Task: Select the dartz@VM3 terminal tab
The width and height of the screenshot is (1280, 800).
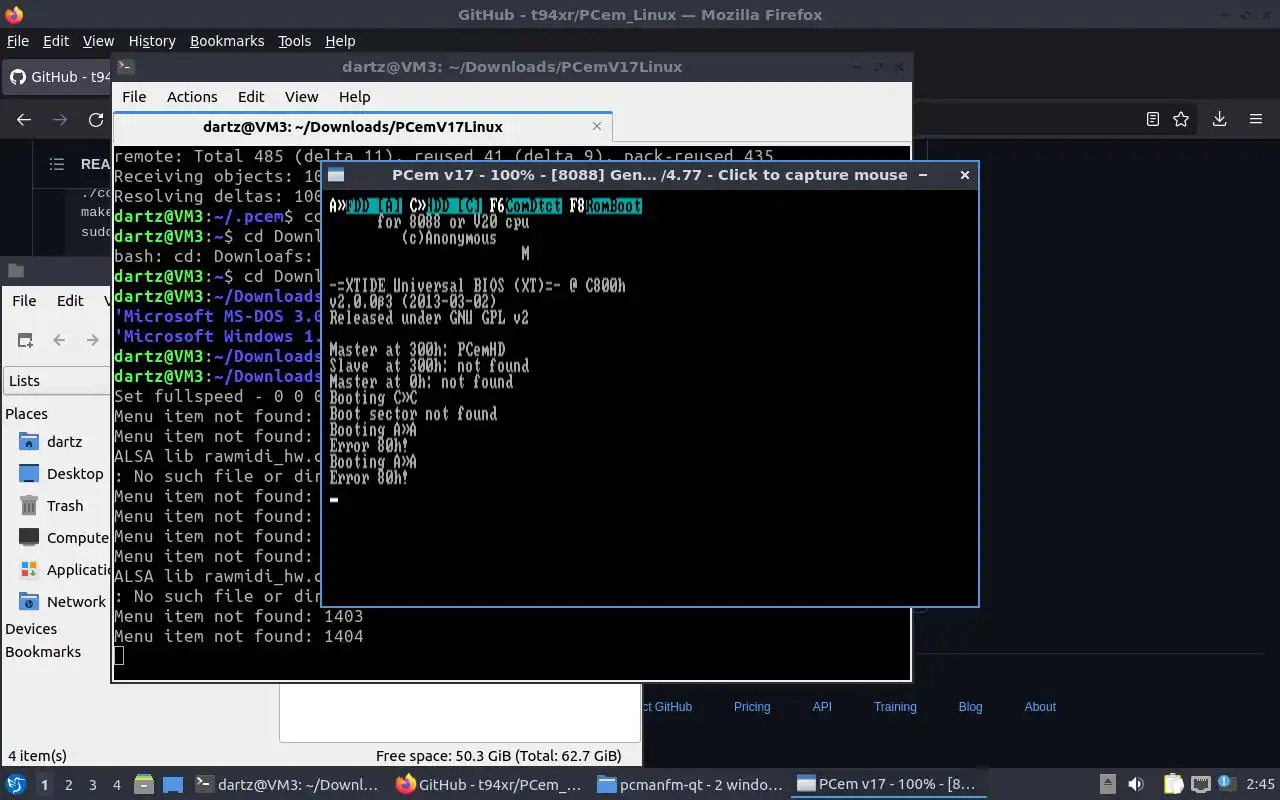Action: [x=353, y=127]
